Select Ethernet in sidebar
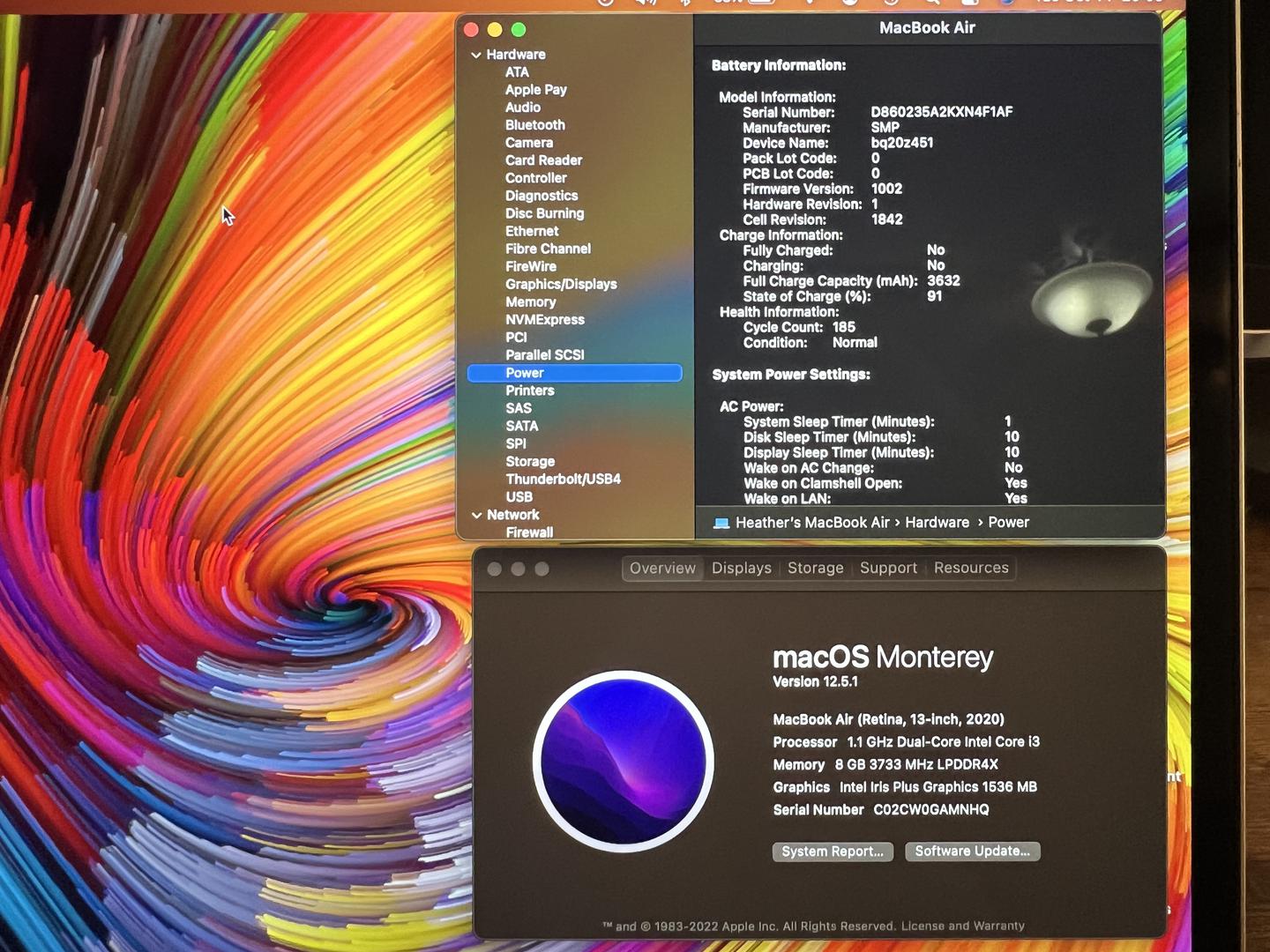Viewport: 1270px width, 952px height. coord(532,231)
